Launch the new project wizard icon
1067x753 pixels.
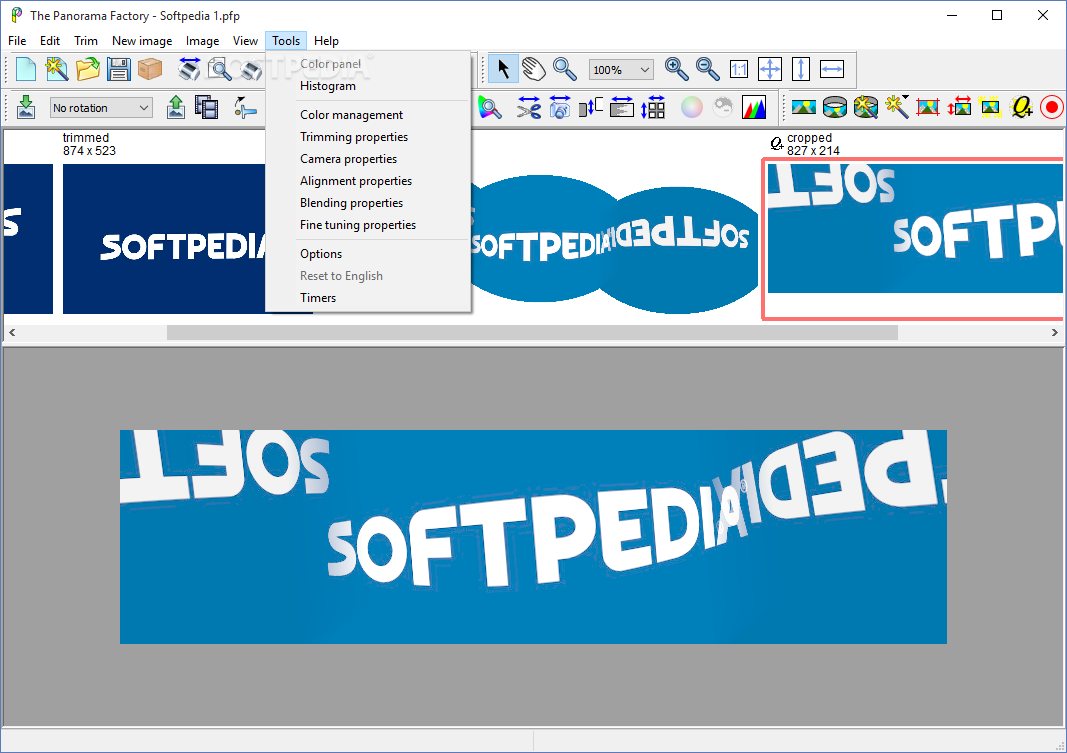56,69
